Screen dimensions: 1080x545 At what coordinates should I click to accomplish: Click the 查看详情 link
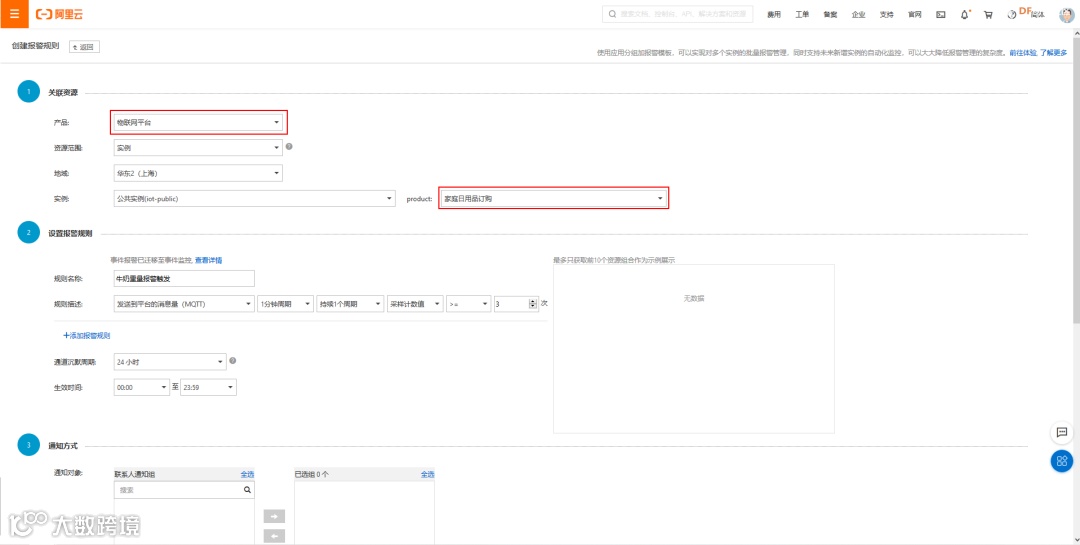tap(209, 260)
